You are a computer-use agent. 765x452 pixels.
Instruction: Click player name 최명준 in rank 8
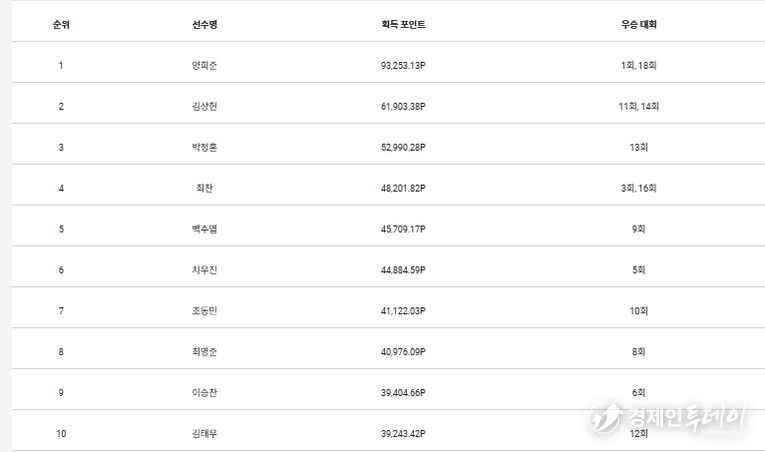(204, 352)
